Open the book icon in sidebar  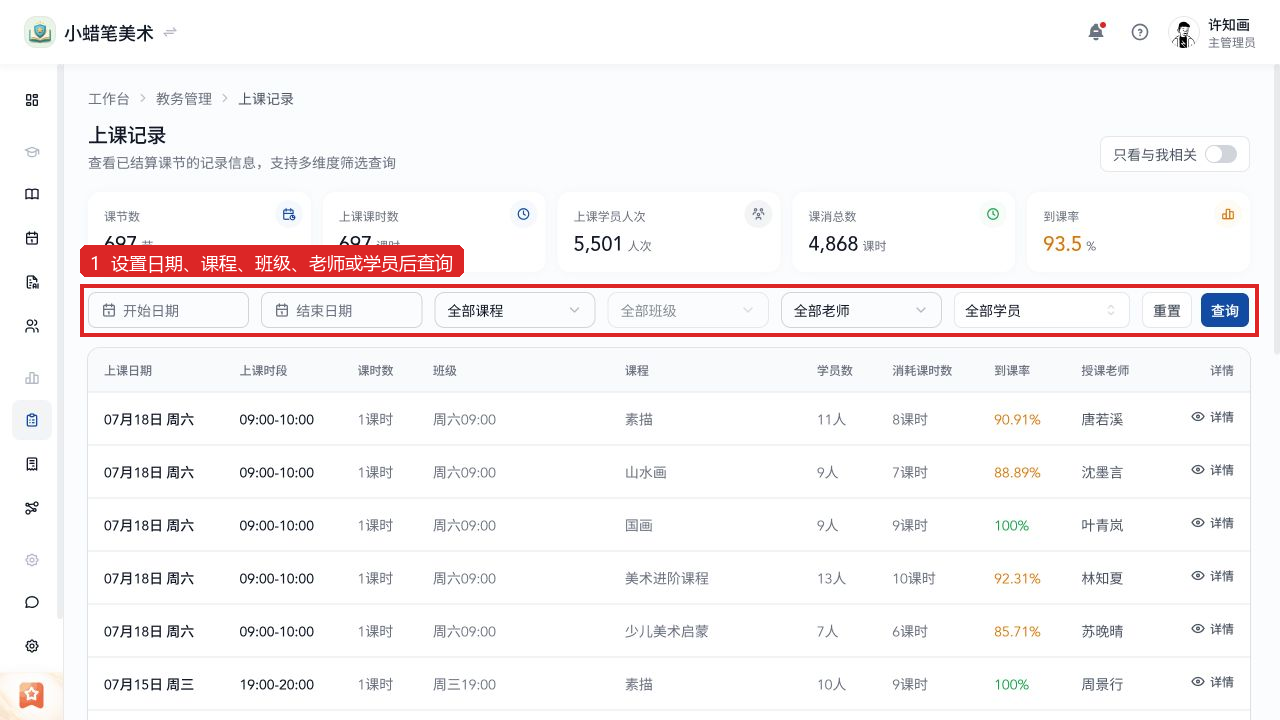32,194
